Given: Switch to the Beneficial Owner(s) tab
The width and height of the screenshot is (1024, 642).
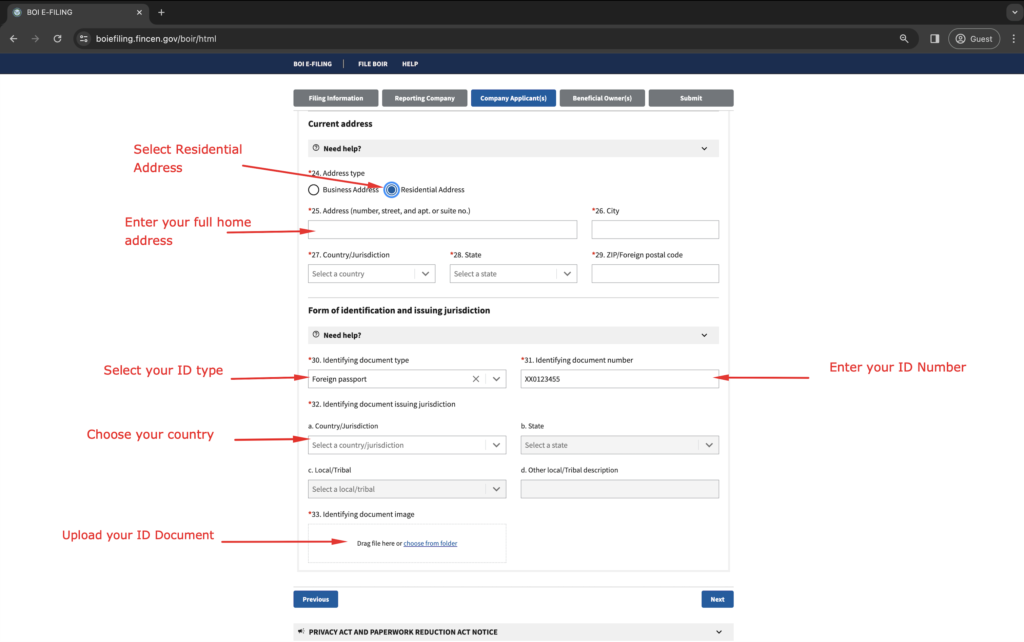Looking at the screenshot, I should (x=602, y=98).
